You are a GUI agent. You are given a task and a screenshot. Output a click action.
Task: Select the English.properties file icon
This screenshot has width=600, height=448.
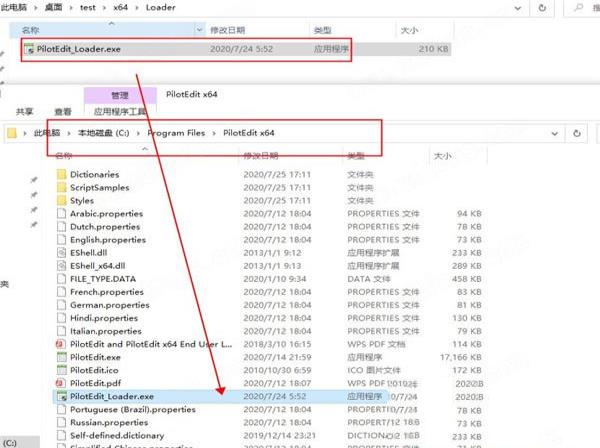(61, 239)
